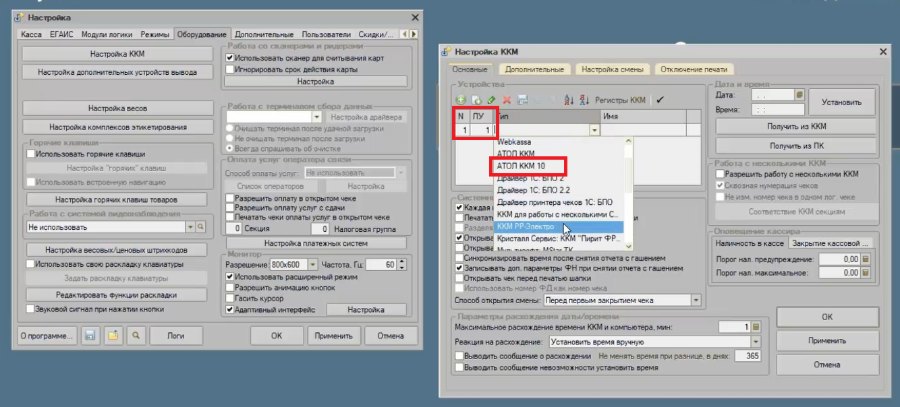Switch to the ЕГАИС tab
This screenshot has width=900, height=407.
(61, 34)
